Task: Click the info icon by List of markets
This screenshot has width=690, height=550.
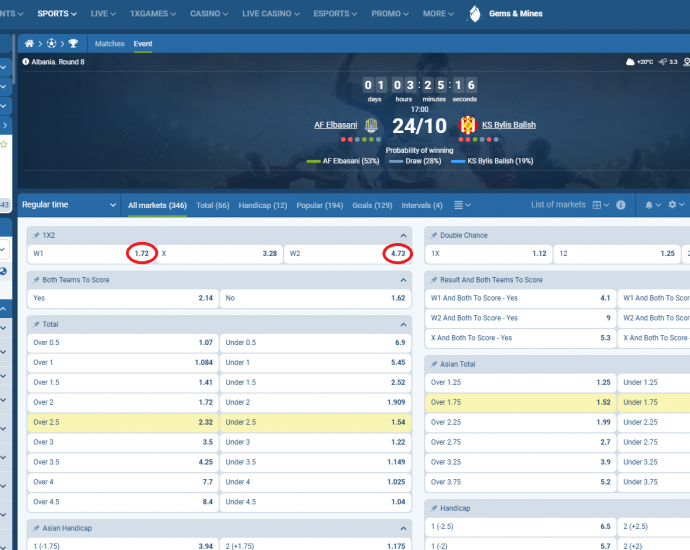Action: pos(620,205)
